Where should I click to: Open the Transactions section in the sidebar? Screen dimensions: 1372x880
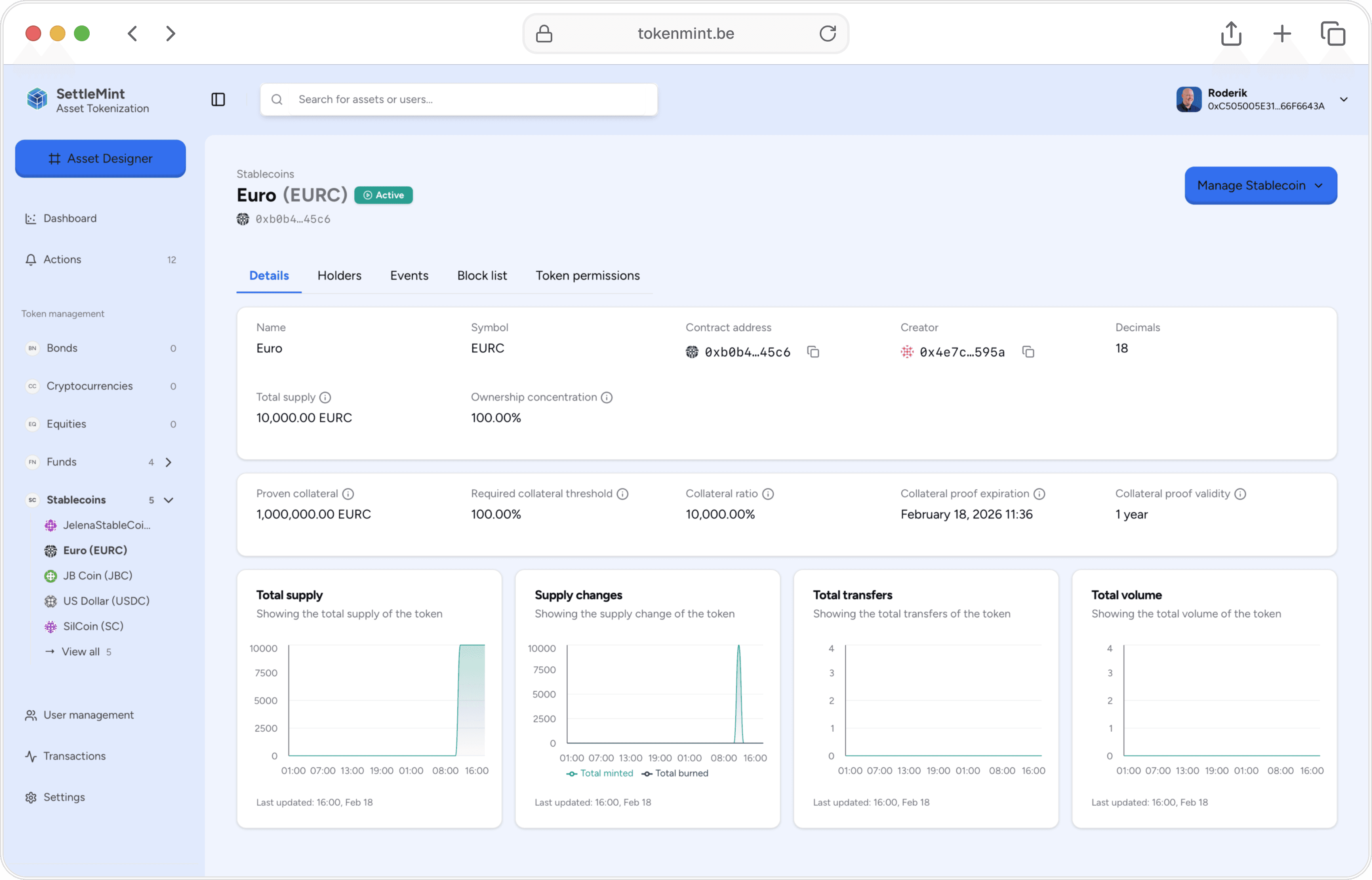(74, 756)
